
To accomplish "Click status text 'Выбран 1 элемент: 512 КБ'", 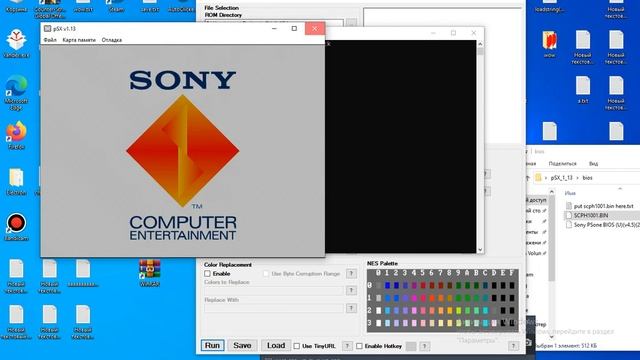I will (x=565, y=346).
